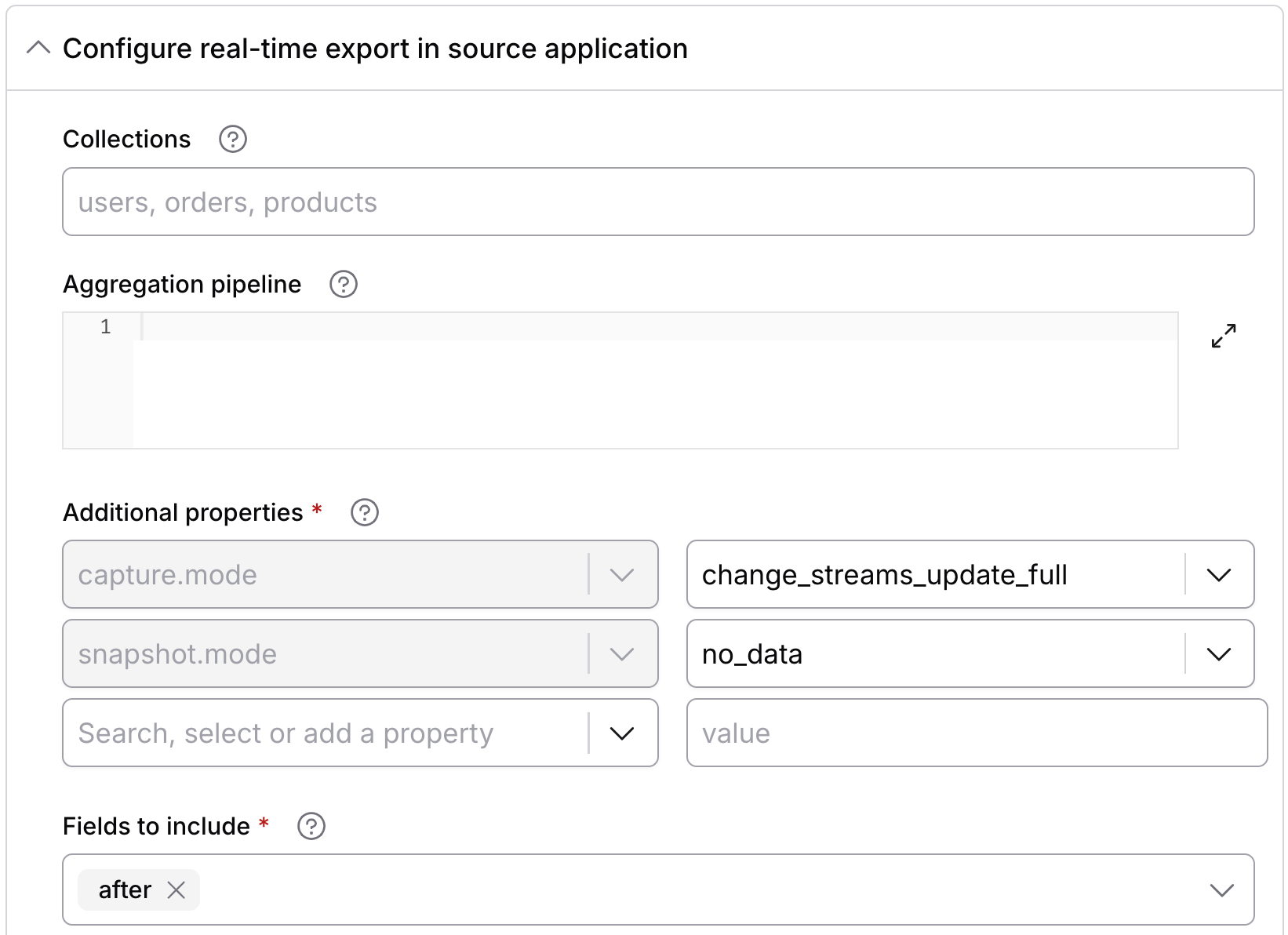Image resolution: width=1288 pixels, height=935 pixels.
Task: Click the 'Aggregation pipeline' label
Action: tap(182, 284)
